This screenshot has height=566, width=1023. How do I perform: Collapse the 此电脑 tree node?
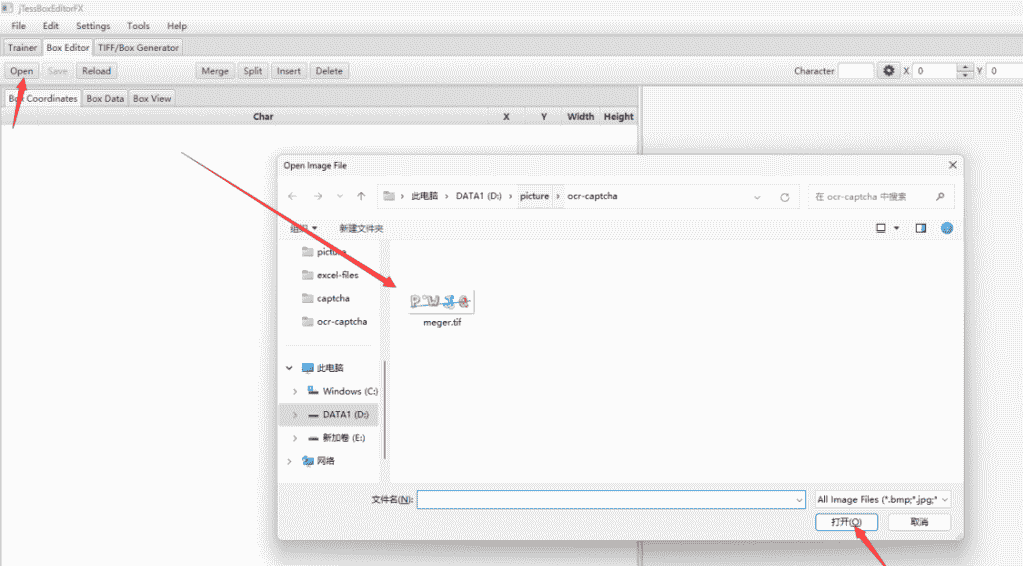[x=289, y=368]
